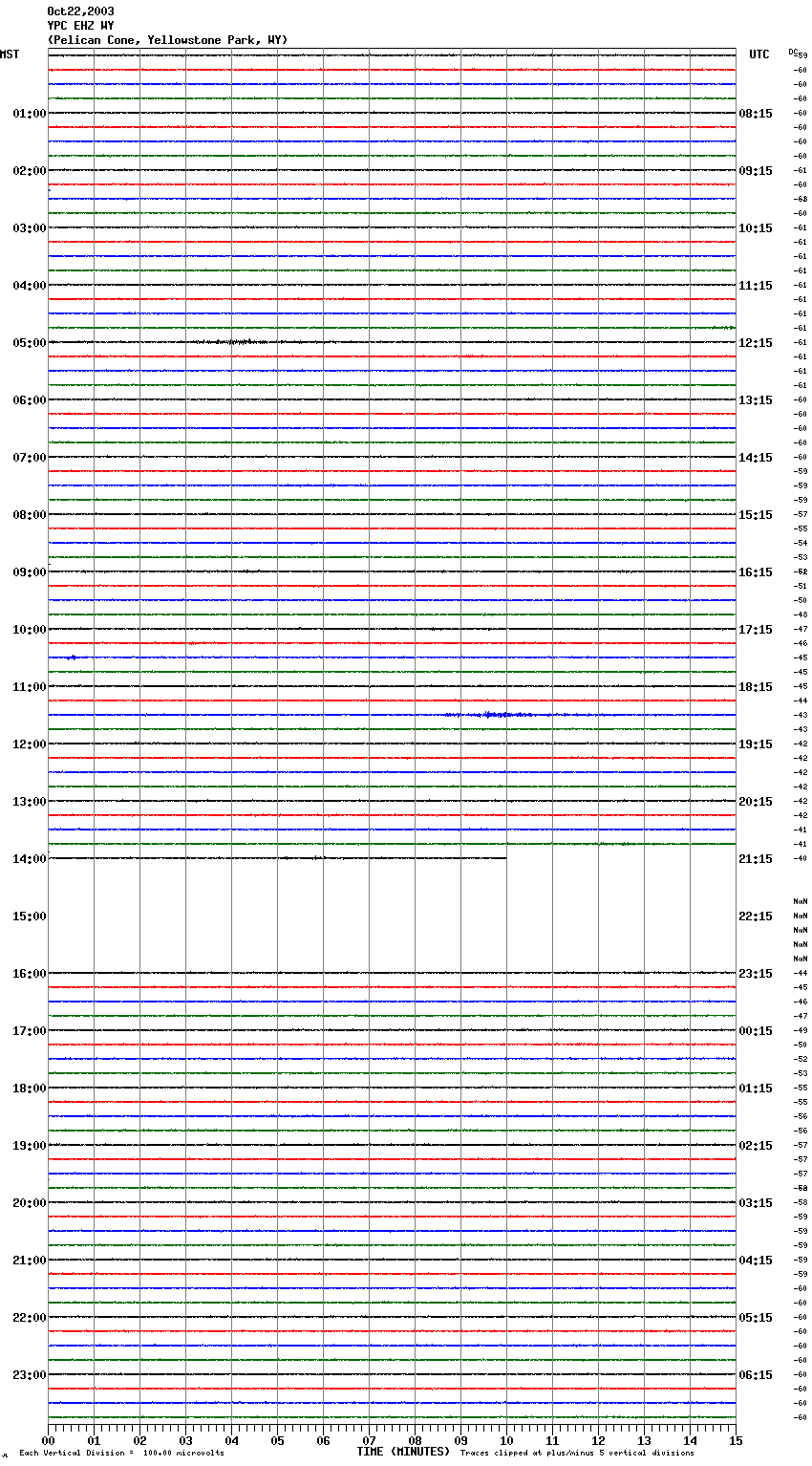Click the 'TIME (MINUTES)' axis title
Viewport: 812px width, 1466px height.
pyautogui.click(x=403, y=1452)
